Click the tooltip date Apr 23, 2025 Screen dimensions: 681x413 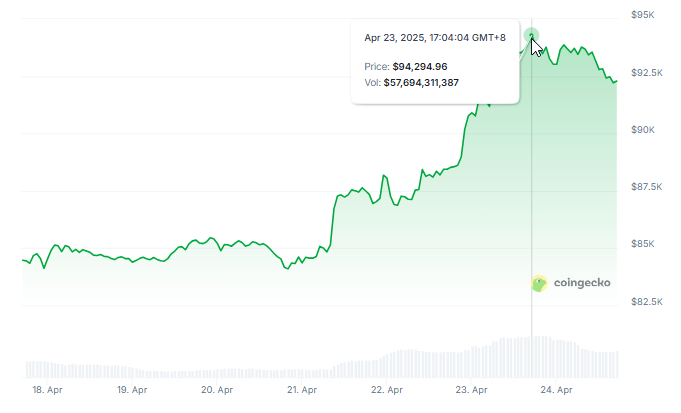pos(393,38)
